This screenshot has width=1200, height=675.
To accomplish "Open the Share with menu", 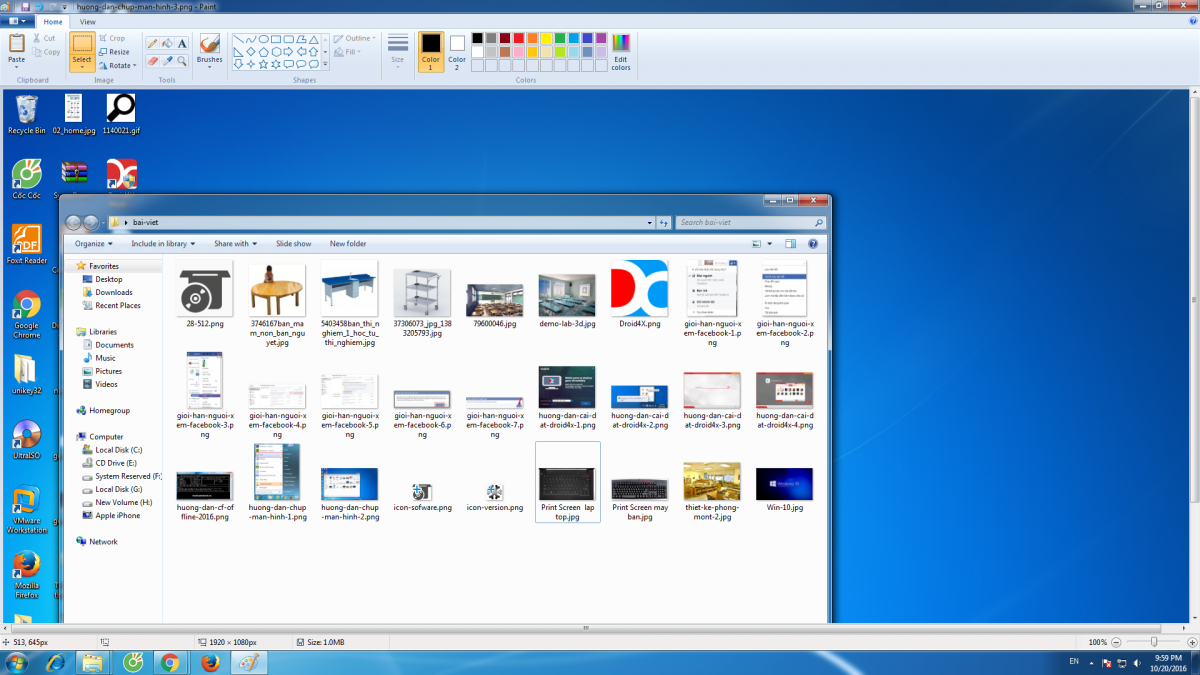I will click(235, 243).
